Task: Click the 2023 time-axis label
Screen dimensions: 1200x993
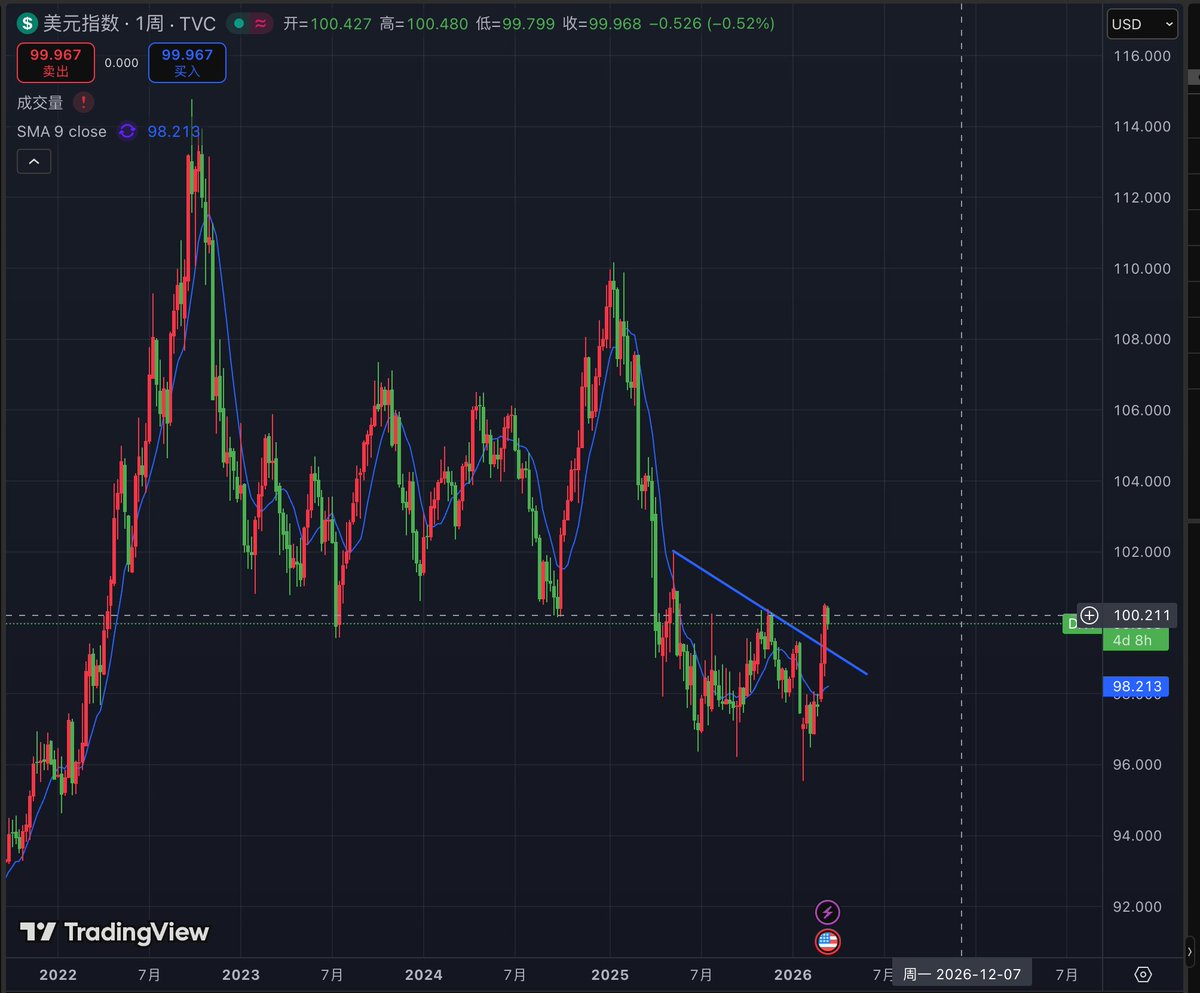Action: (x=241, y=974)
